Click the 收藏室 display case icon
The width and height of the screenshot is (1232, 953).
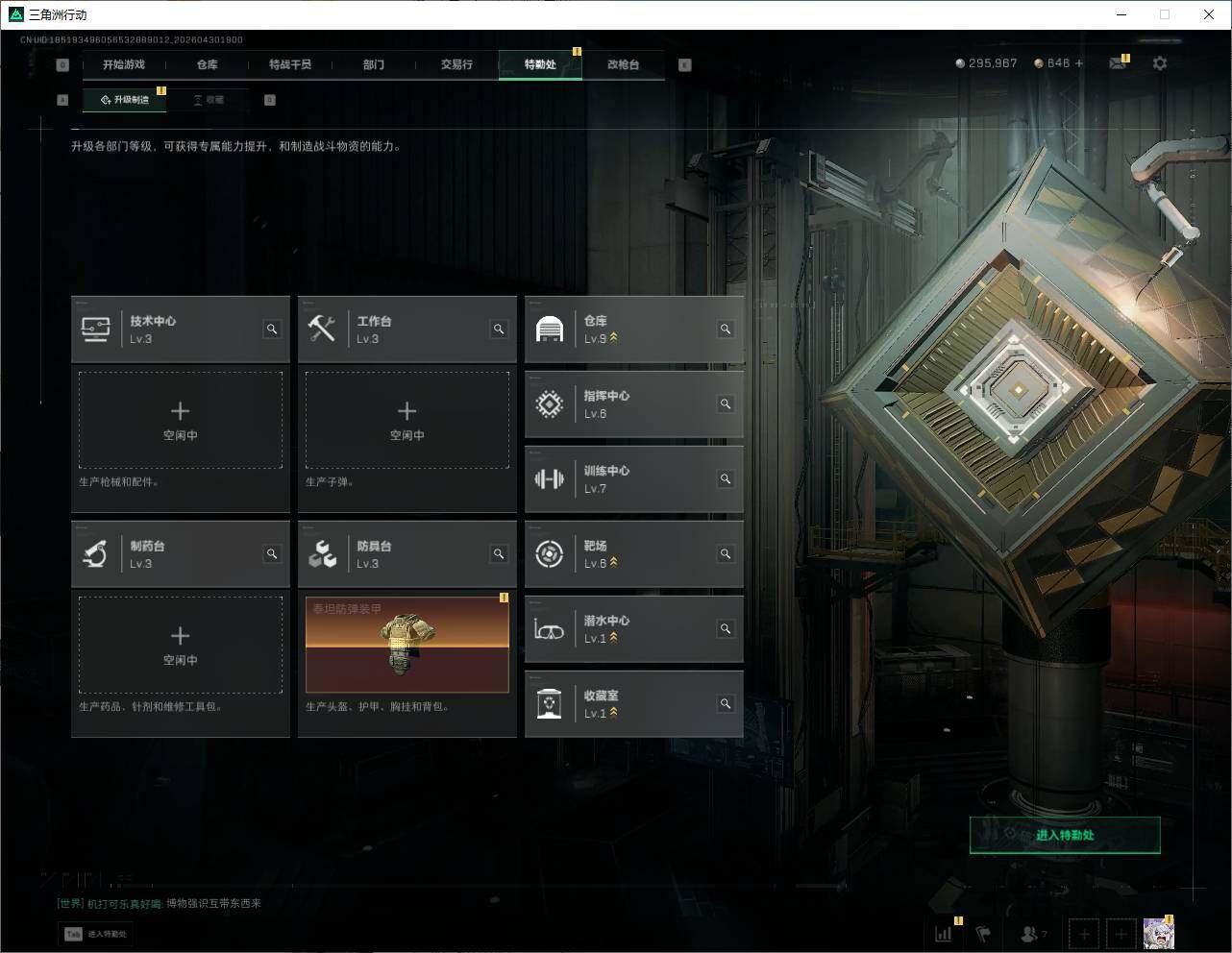click(549, 704)
